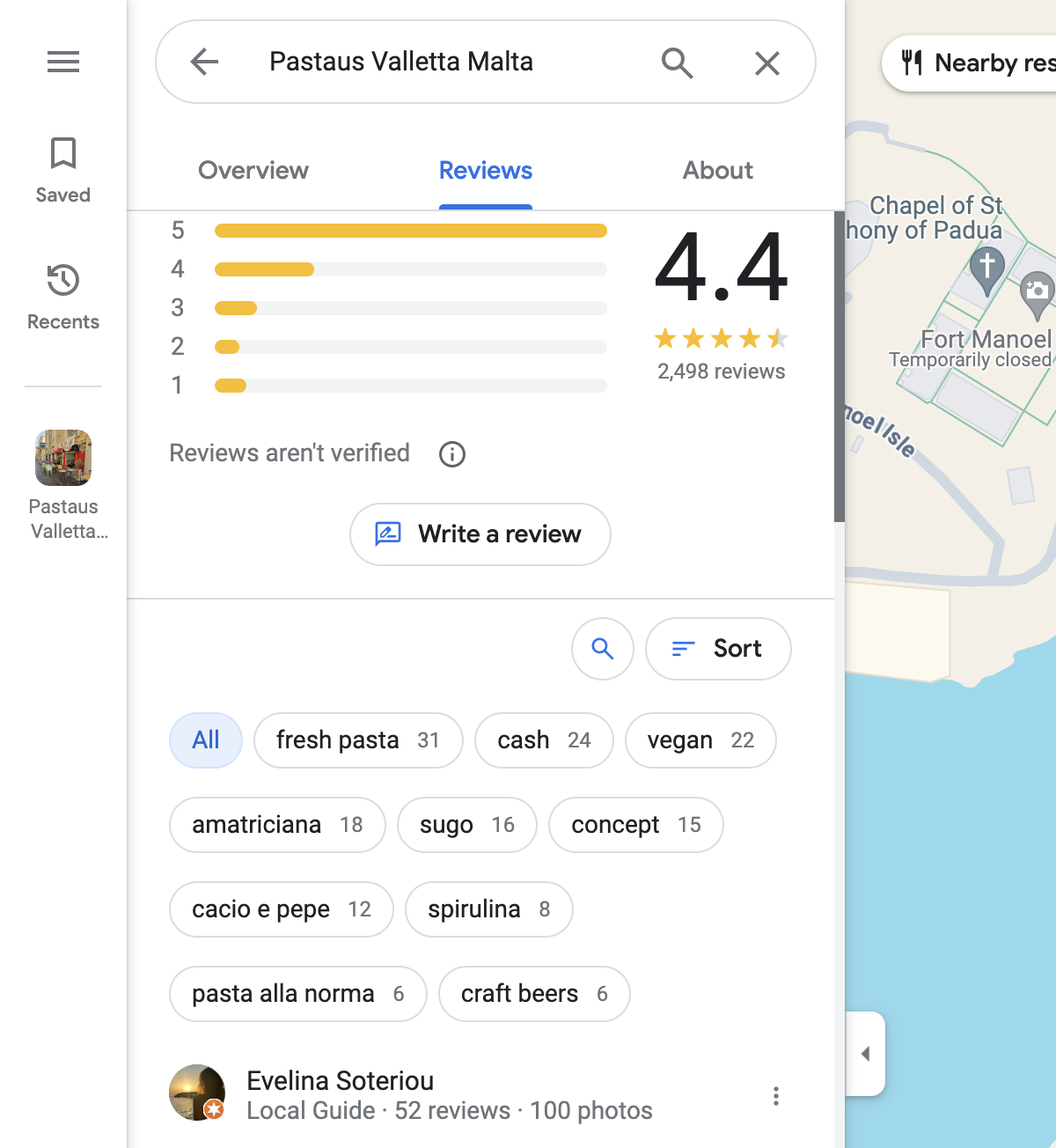Click the 4.4 star rating row
The width and height of the screenshot is (1056, 1148).
(x=722, y=338)
